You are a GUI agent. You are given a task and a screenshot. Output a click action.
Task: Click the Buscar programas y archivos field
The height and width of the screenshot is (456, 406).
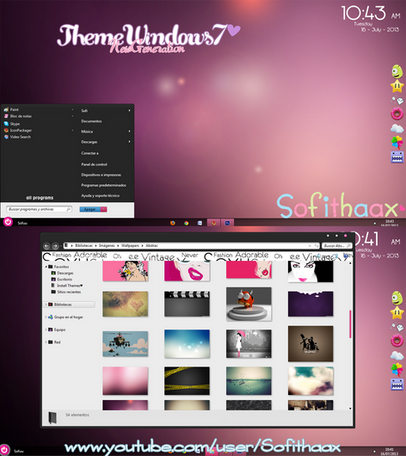[x=39, y=209]
